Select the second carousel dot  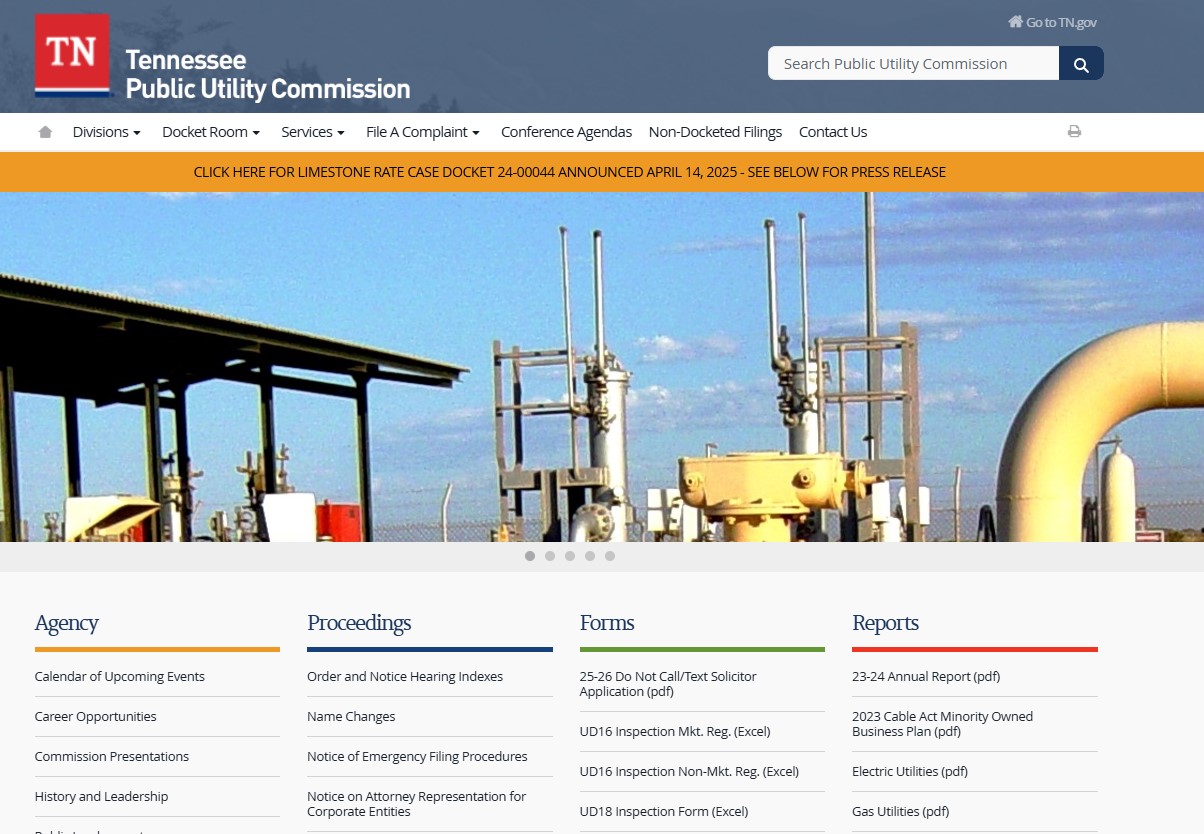click(550, 556)
